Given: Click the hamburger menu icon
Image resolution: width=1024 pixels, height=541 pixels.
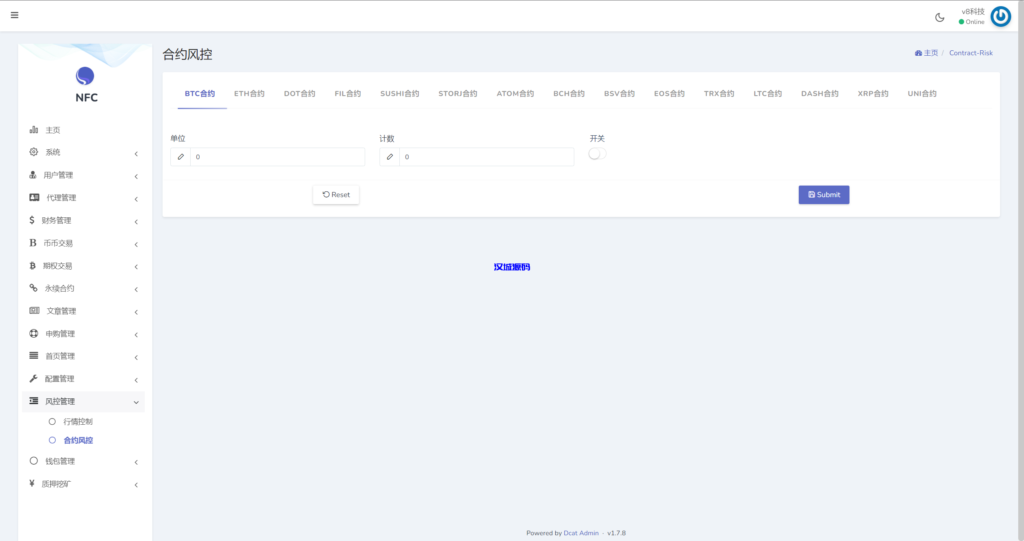Looking at the screenshot, I should [14, 15].
